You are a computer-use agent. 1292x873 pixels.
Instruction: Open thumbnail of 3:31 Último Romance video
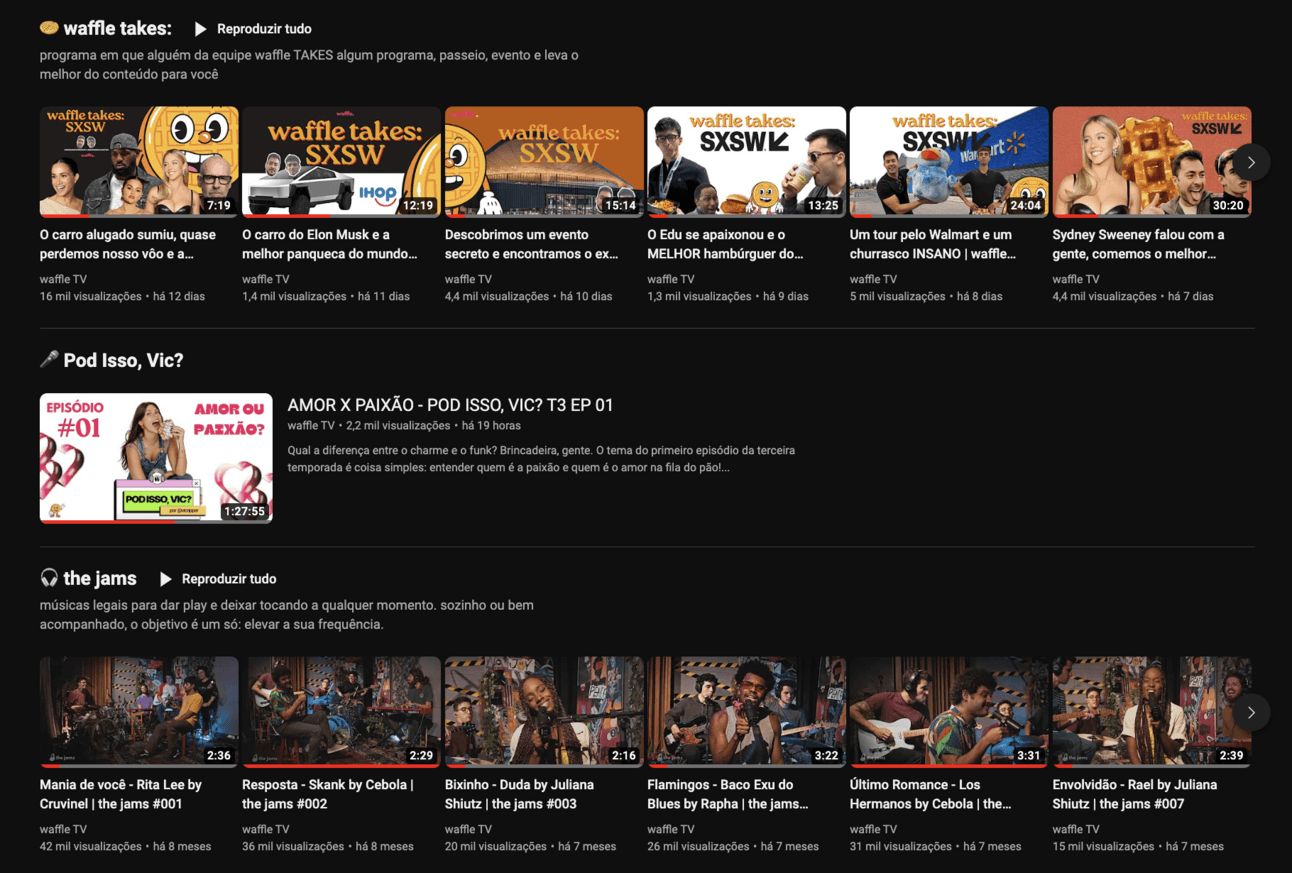pyautogui.click(x=949, y=712)
